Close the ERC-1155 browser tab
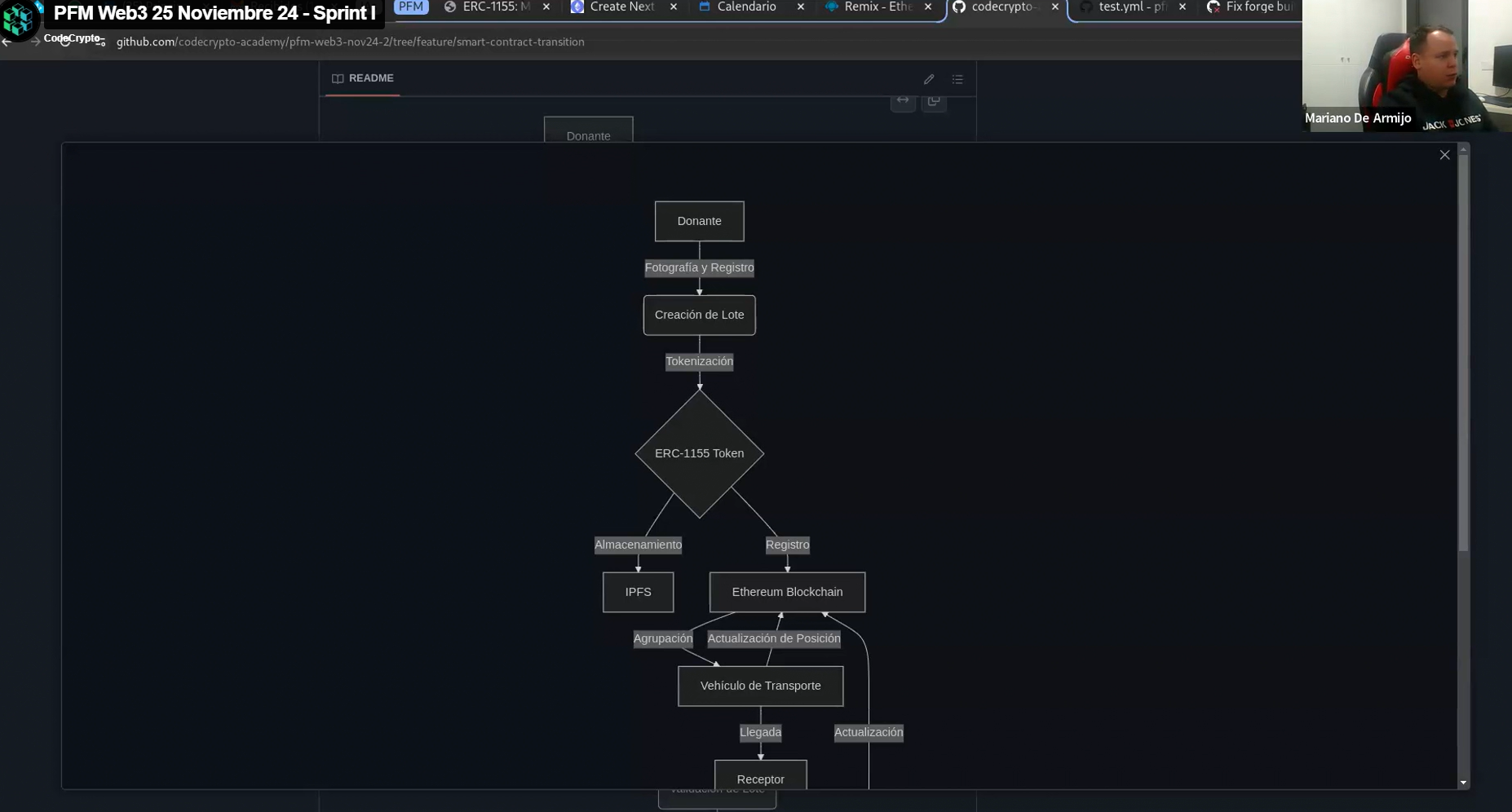This screenshot has width=1512, height=812. [546, 7]
